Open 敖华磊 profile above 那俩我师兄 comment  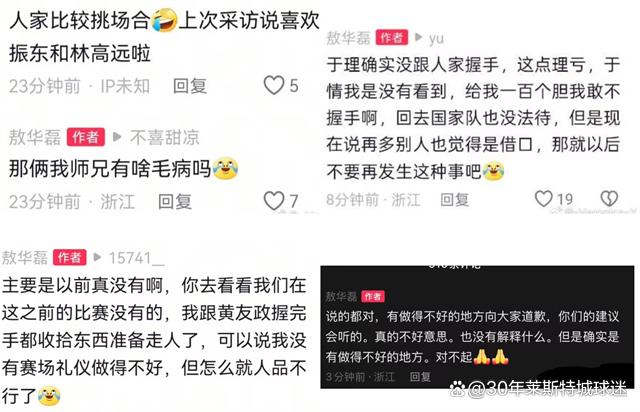pos(35,137)
